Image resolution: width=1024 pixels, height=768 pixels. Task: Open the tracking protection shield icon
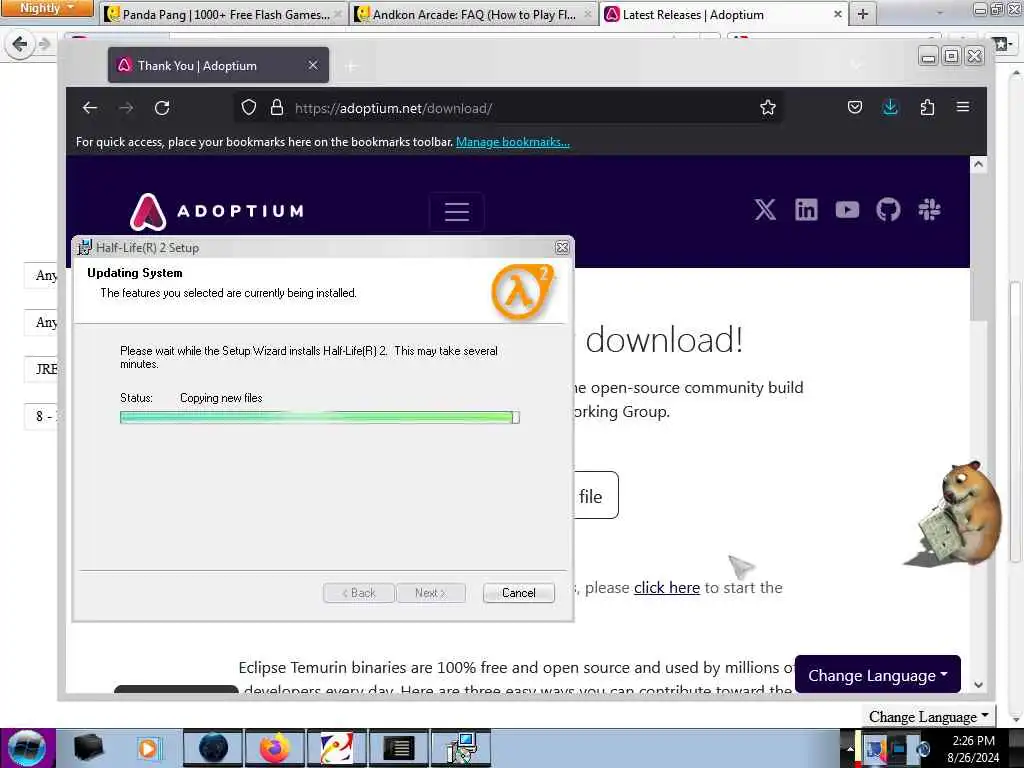coord(249,108)
